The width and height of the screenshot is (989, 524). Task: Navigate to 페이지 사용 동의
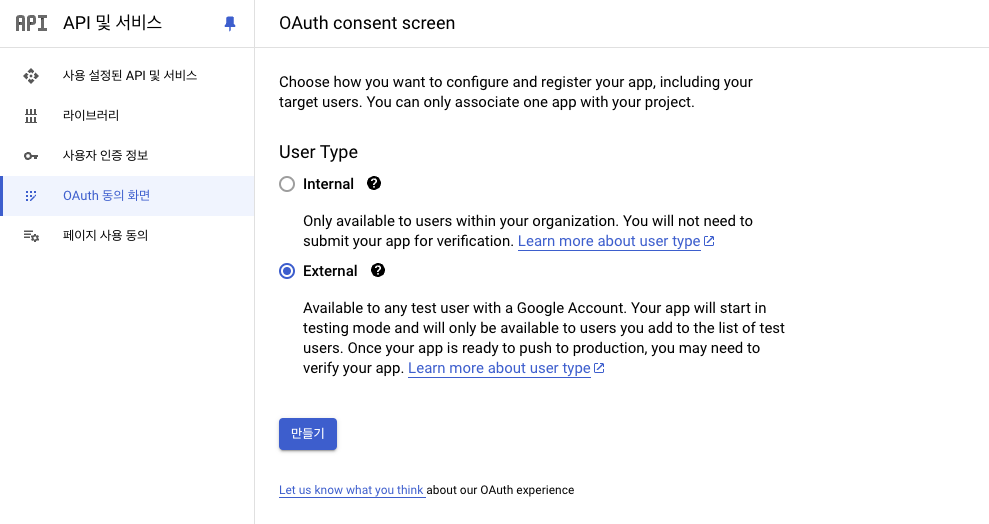105,236
